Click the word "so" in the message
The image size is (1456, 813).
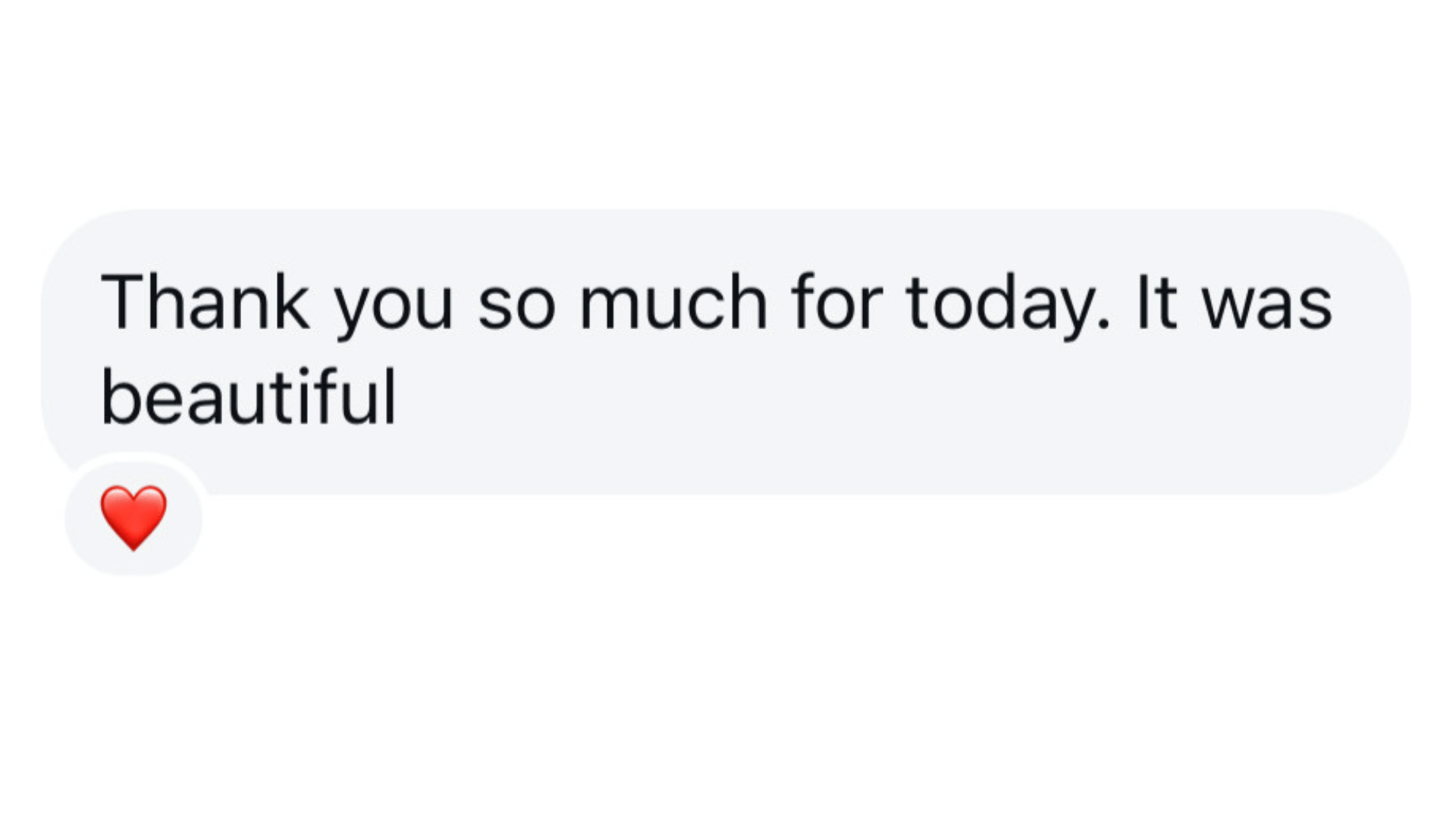tap(516, 308)
